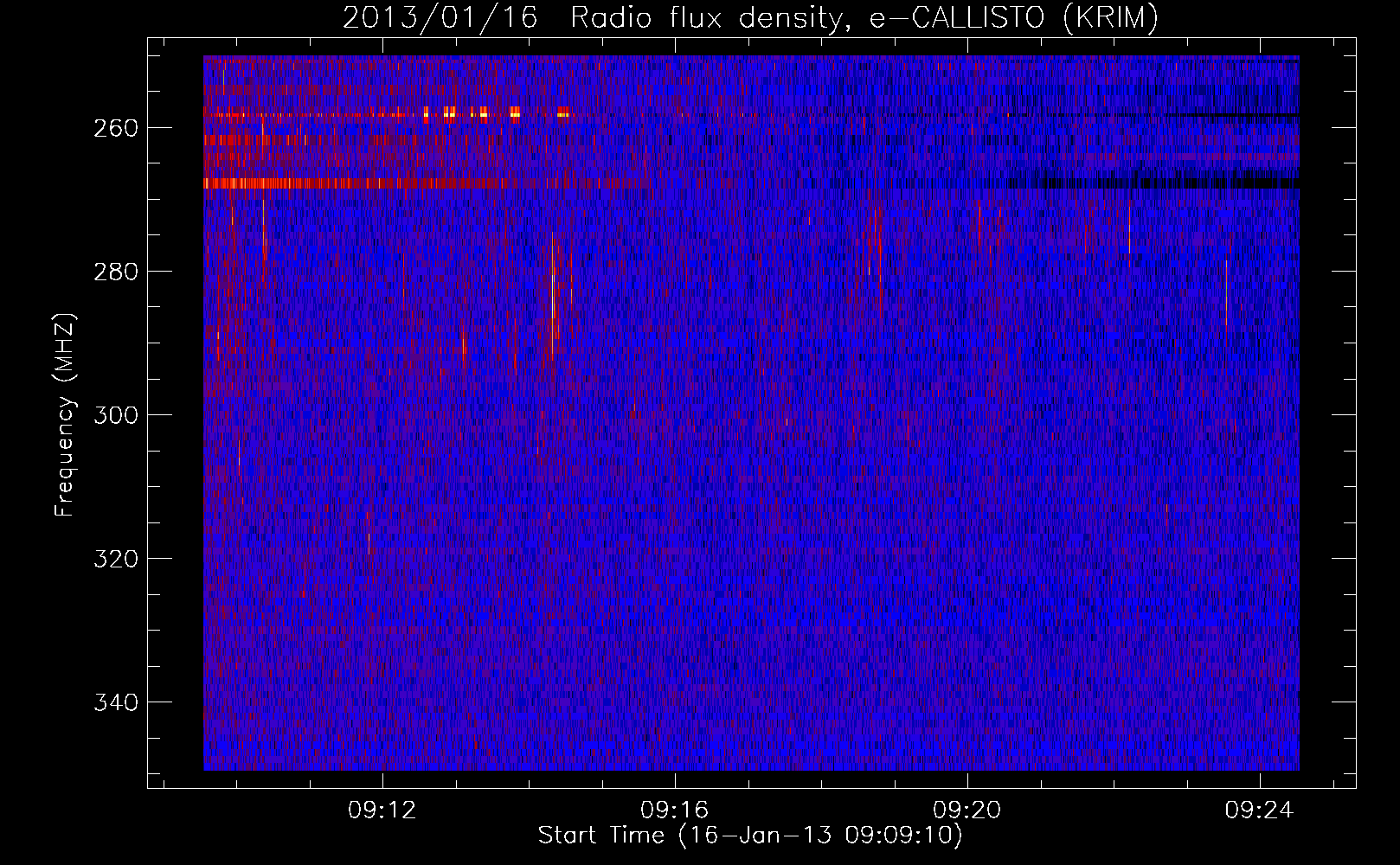The height and width of the screenshot is (865, 1400).
Task: Click the 09:24 time tick label
Action: [x=1259, y=810]
